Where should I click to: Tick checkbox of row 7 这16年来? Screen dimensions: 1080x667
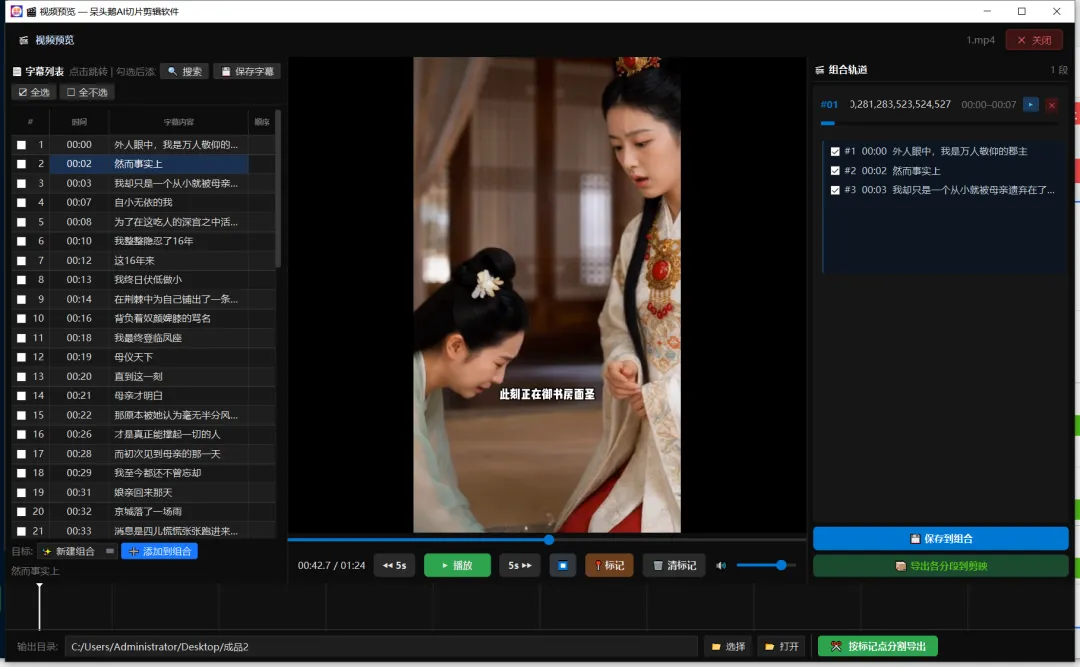click(21, 260)
